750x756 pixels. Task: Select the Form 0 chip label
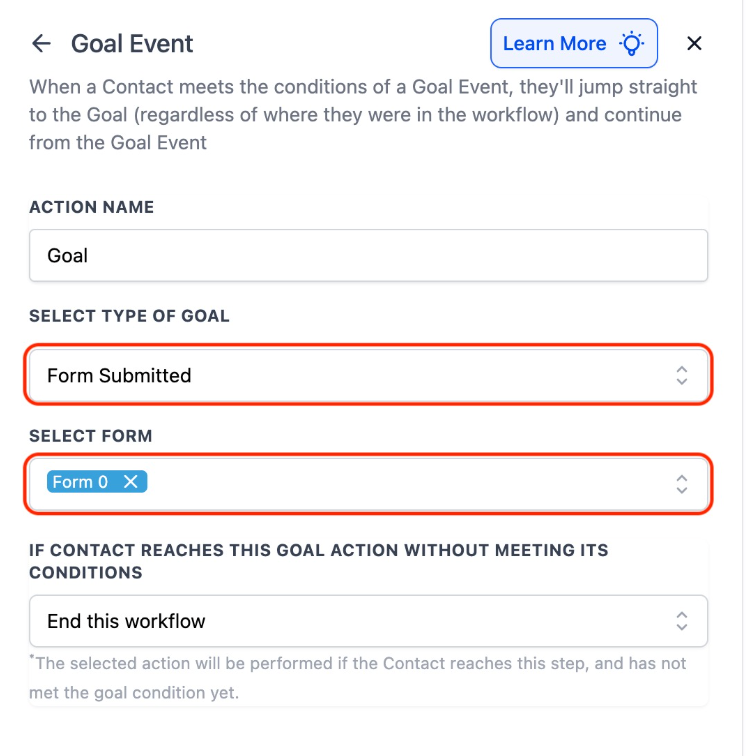[x=80, y=482]
